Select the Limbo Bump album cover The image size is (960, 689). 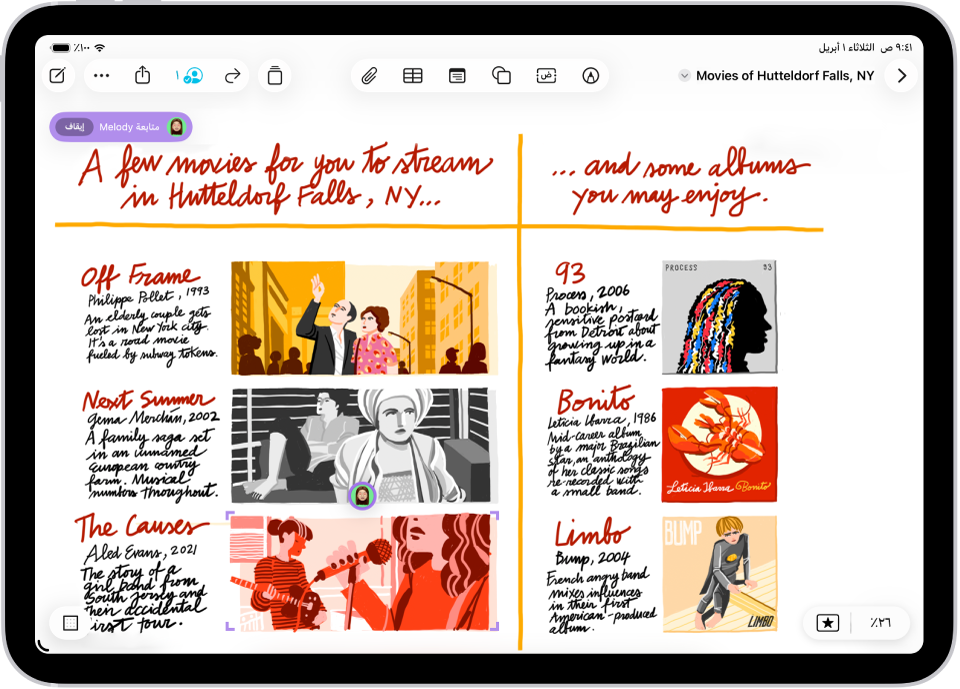click(x=719, y=574)
